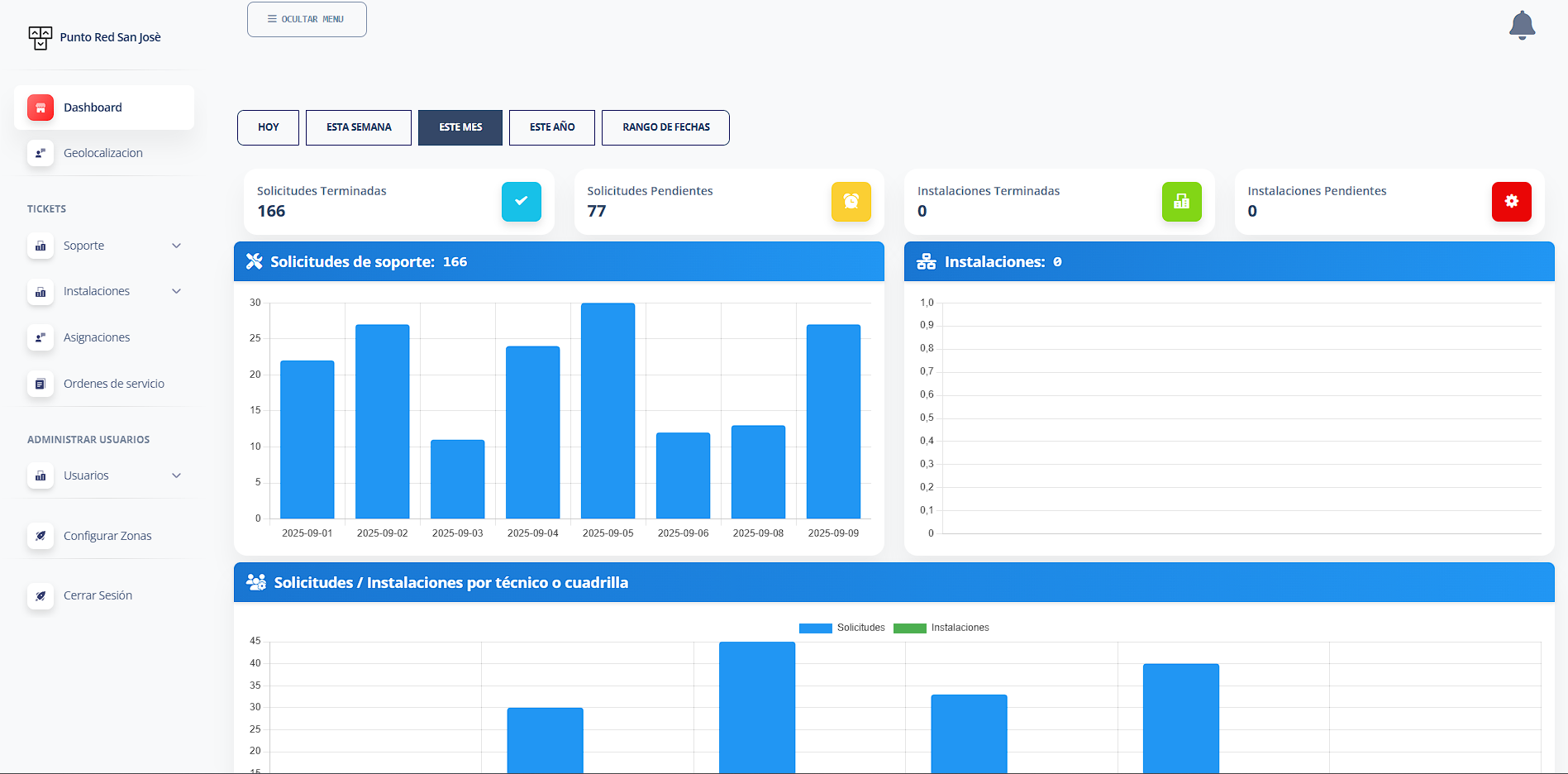1568x774 pixels.
Task: Expand the Instalaciones sidebar submenu chevron
Action: (x=176, y=291)
